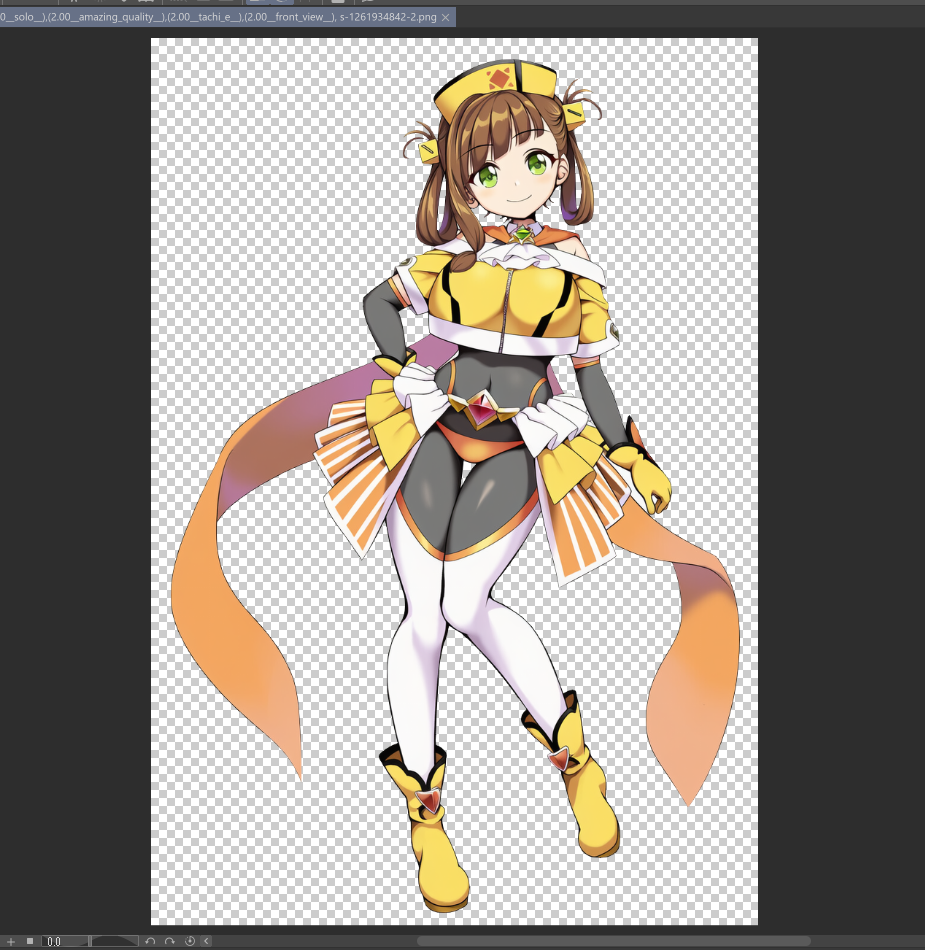
Task: Close the open PNG document tab
Action: point(445,17)
